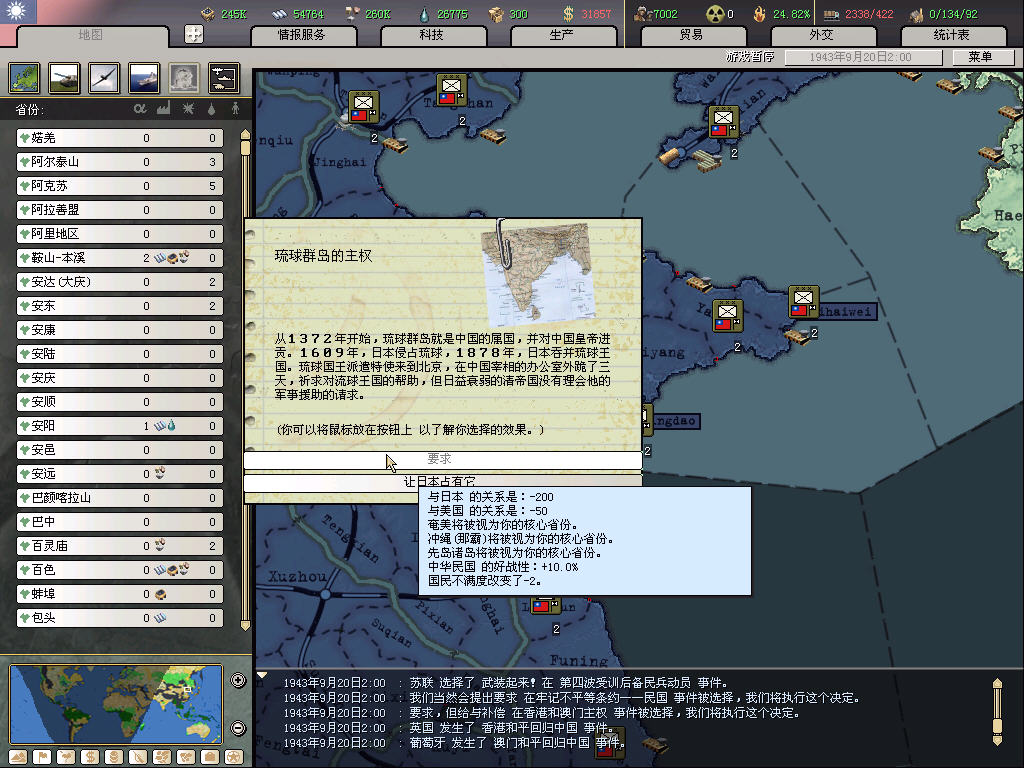Image resolution: width=1024 pixels, height=768 pixels.
Task: Choose the 要求 event option
Action: click(x=443, y=460)
